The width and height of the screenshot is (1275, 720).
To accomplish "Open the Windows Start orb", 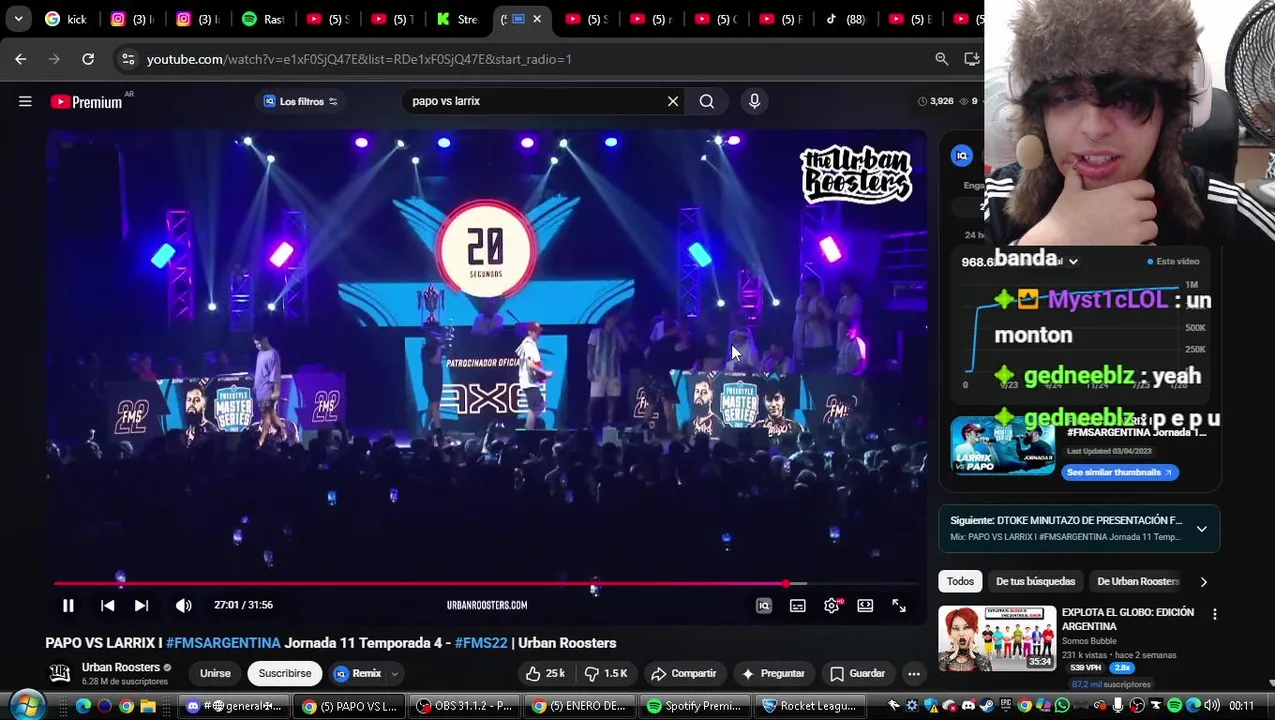I will pos(27,705).
